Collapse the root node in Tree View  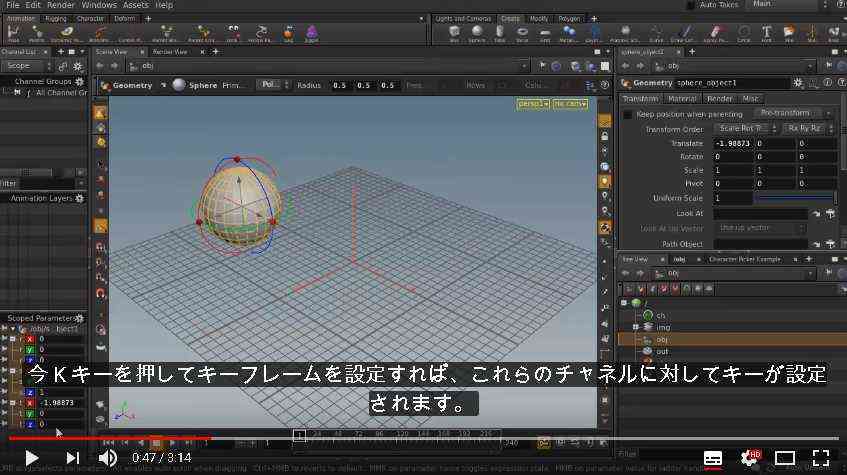623,303
